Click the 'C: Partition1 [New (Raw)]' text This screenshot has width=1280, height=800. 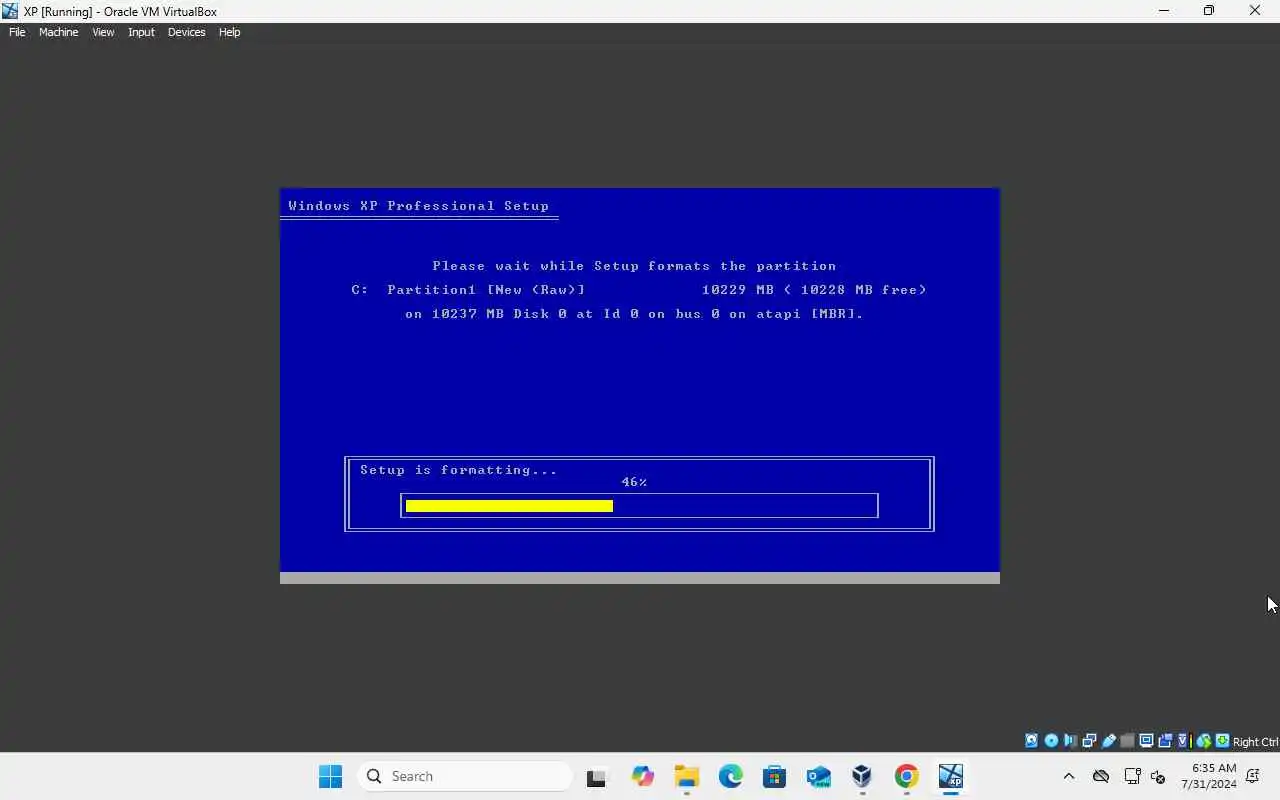pos(468,290)
